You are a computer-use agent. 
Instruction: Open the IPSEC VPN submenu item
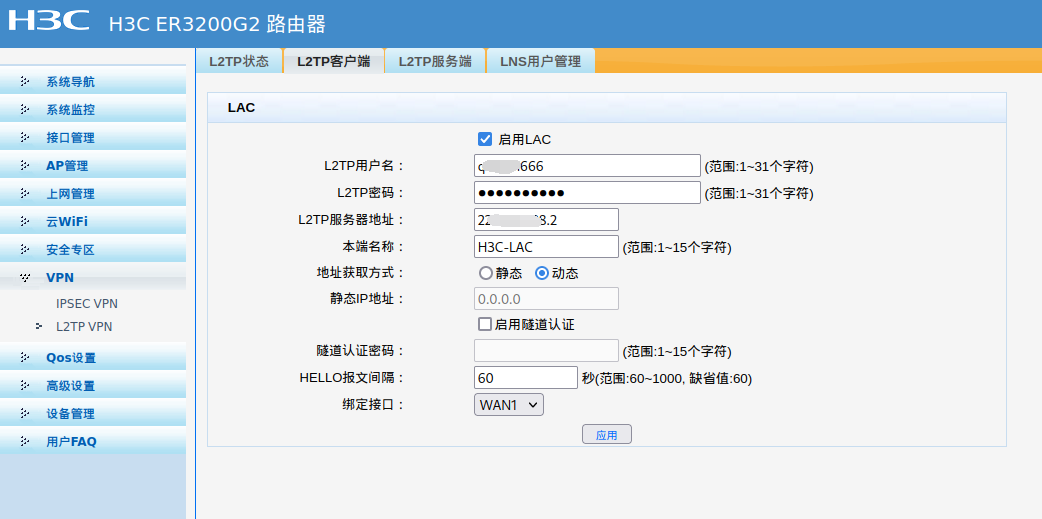coord(87,304)
